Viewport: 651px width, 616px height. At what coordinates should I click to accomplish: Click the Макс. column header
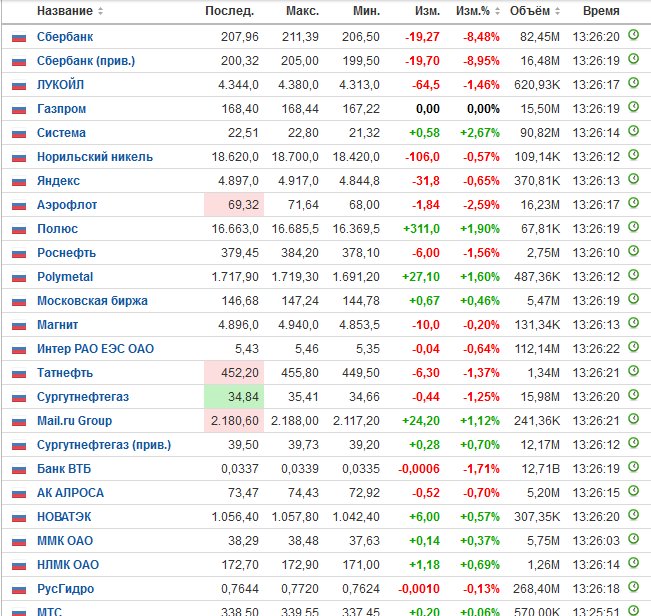[x=303, y=11]
